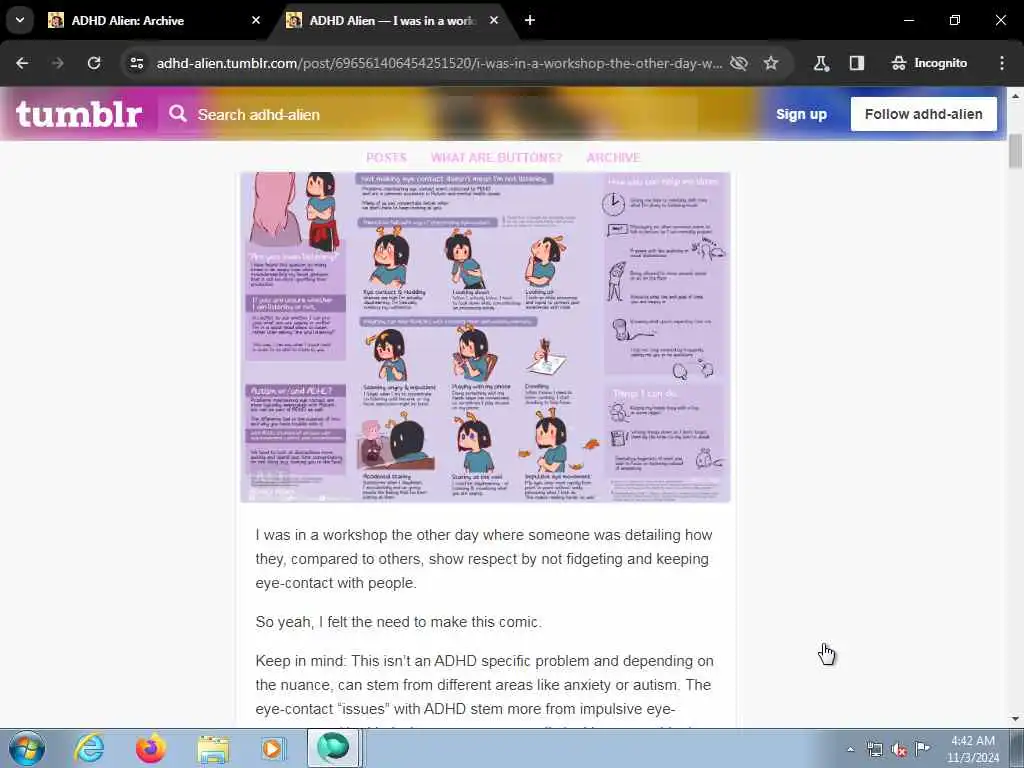
Task: Open the eye contact comic image
Action: click(x=485, y=337)
